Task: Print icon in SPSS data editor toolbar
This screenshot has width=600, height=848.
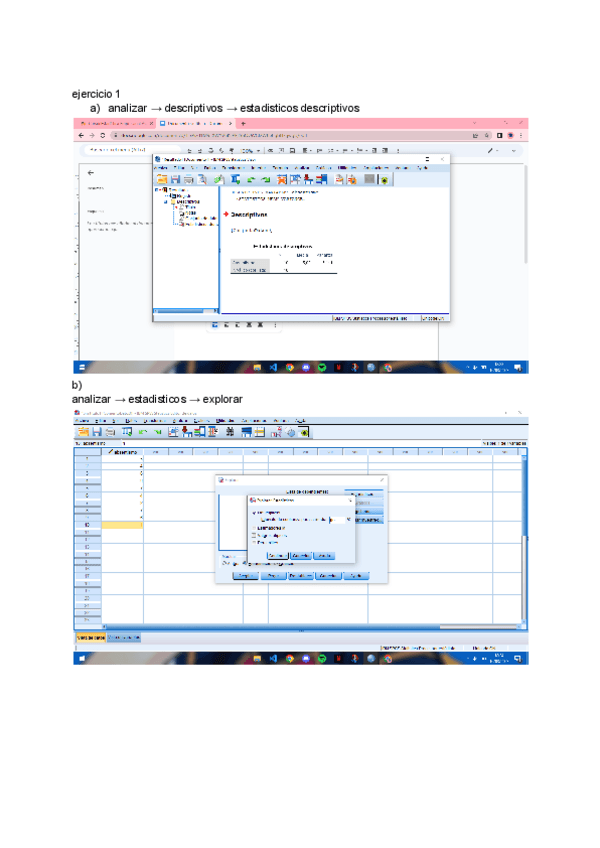Action: tap(110, 432)
